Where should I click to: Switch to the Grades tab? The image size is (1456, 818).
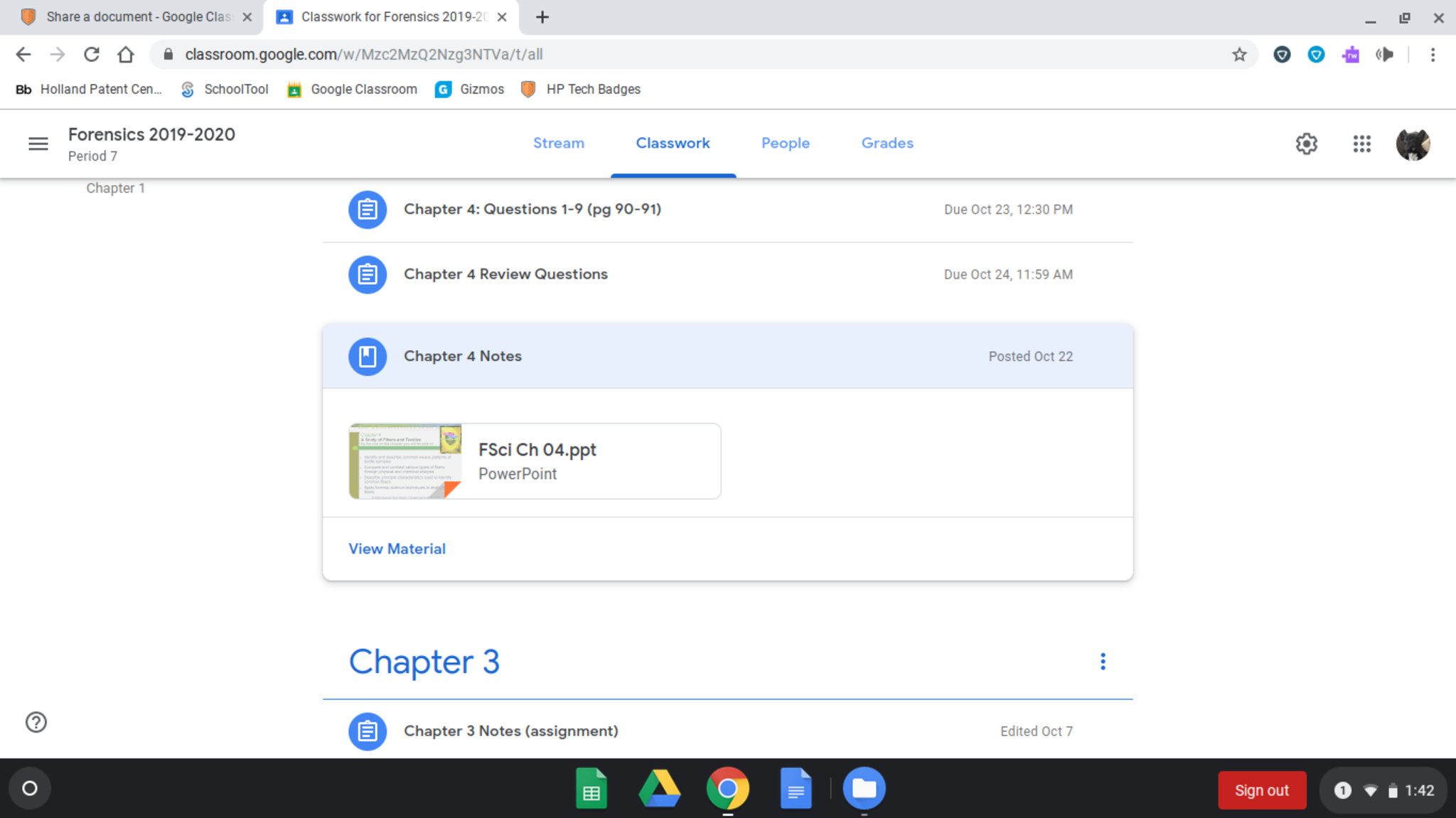click(x=887, y=143)
